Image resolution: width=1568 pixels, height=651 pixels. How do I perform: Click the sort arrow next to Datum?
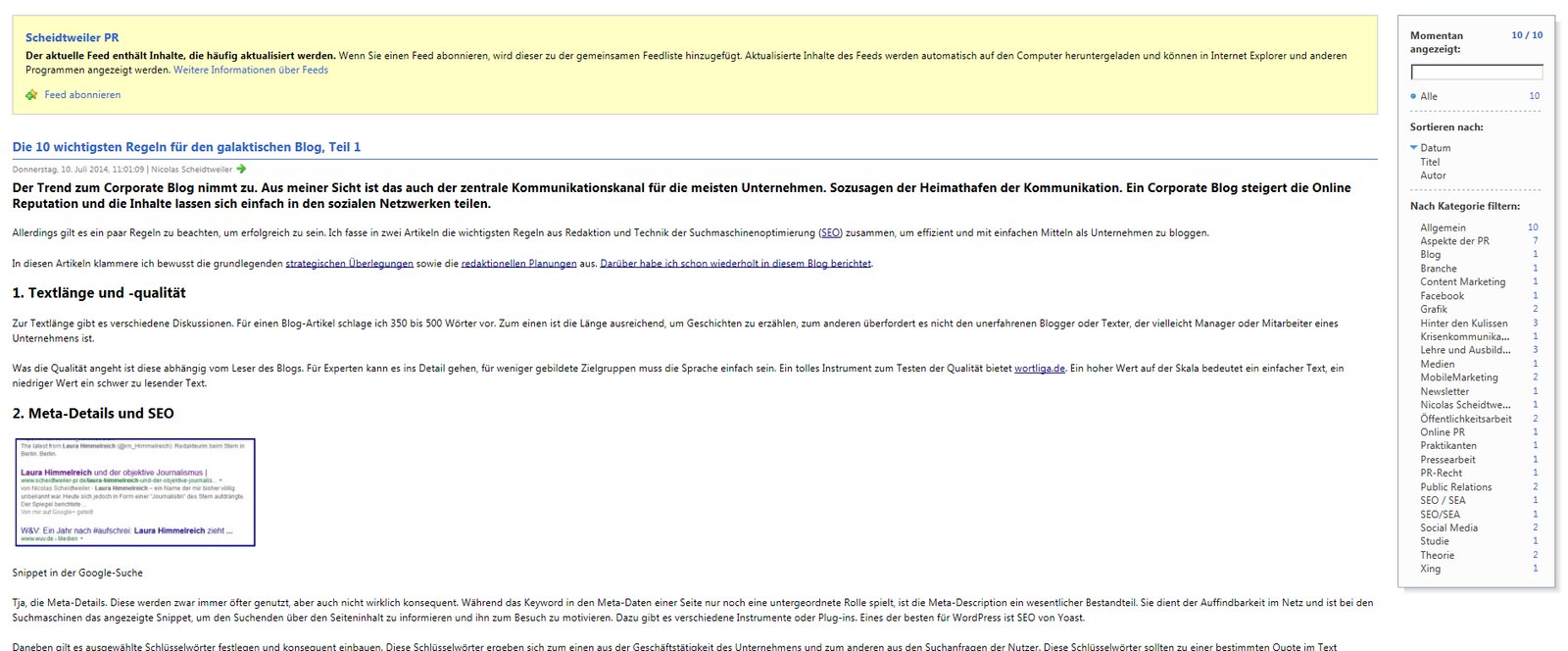[x=1413, y=148]
